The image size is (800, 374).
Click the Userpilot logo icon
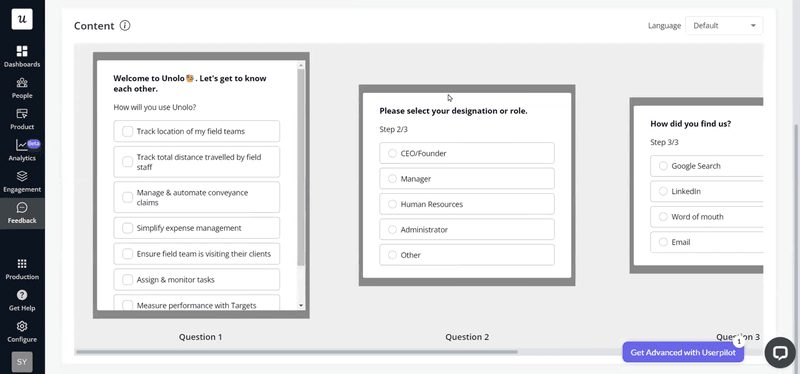[22, 19]
